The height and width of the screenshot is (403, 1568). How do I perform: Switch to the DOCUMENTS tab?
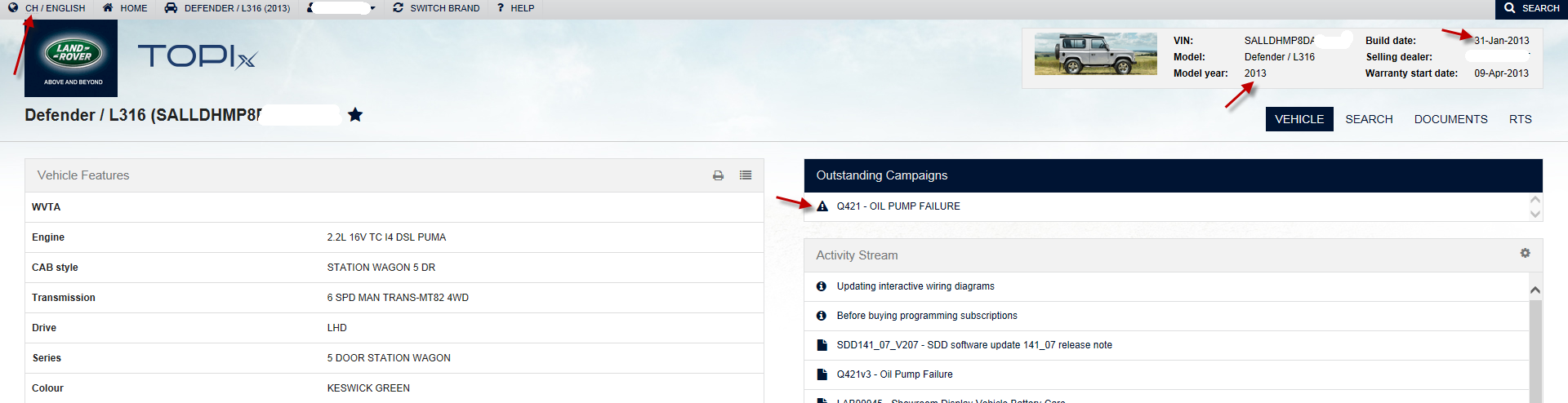point(1450,119)
